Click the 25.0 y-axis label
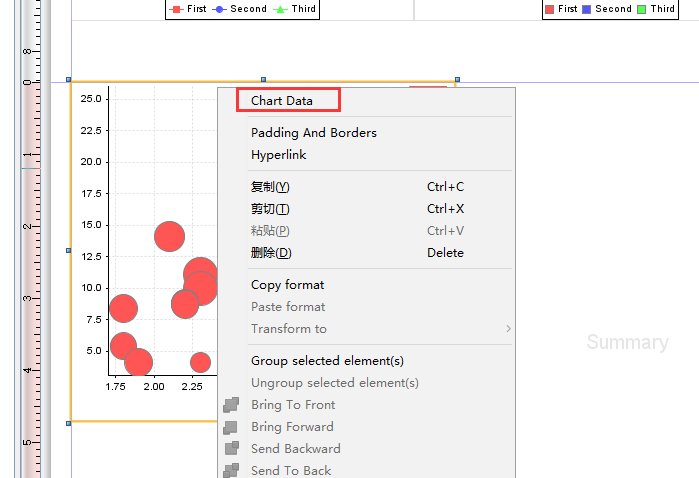Viewport: 699px width, 478px height. pyautogui.click(x=91, y=99)
